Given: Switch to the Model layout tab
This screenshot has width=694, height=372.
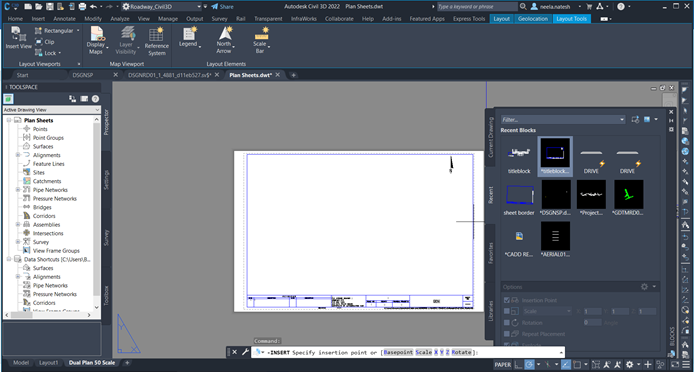Looking at the screenshot, I should pos(21,363).
